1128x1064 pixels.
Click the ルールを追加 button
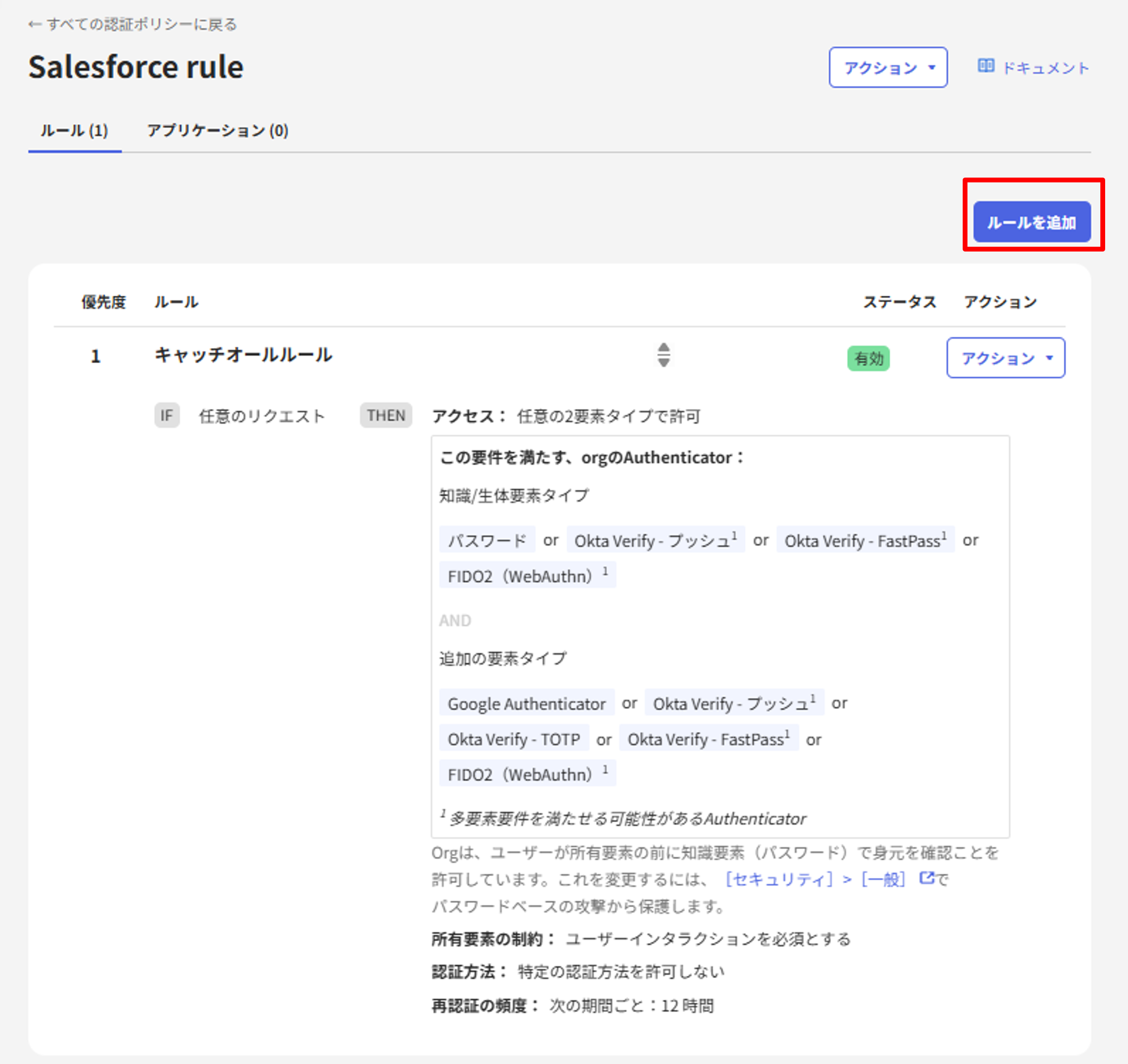[1032, 222]
